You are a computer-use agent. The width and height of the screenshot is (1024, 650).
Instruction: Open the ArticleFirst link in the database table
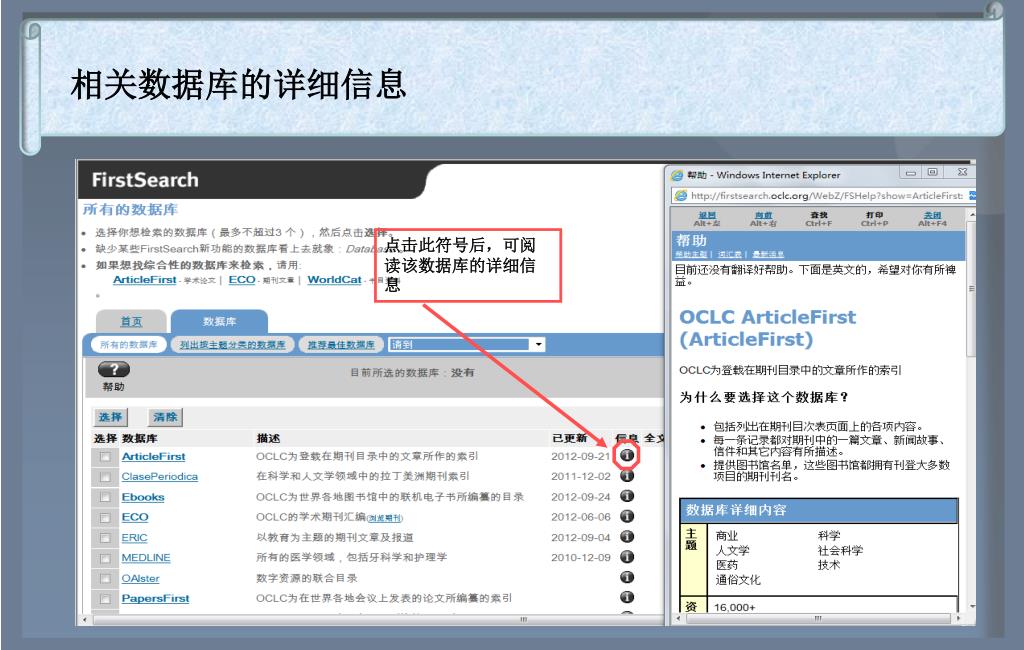(x=153, y=457)
